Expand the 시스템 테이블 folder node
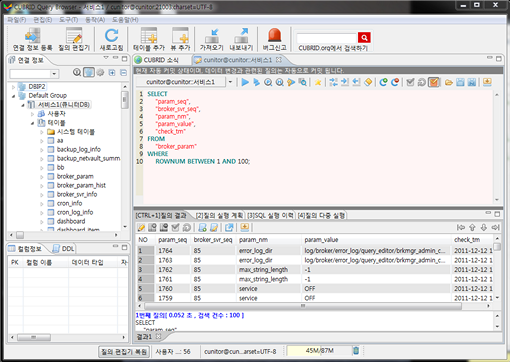 pos(41,132)
